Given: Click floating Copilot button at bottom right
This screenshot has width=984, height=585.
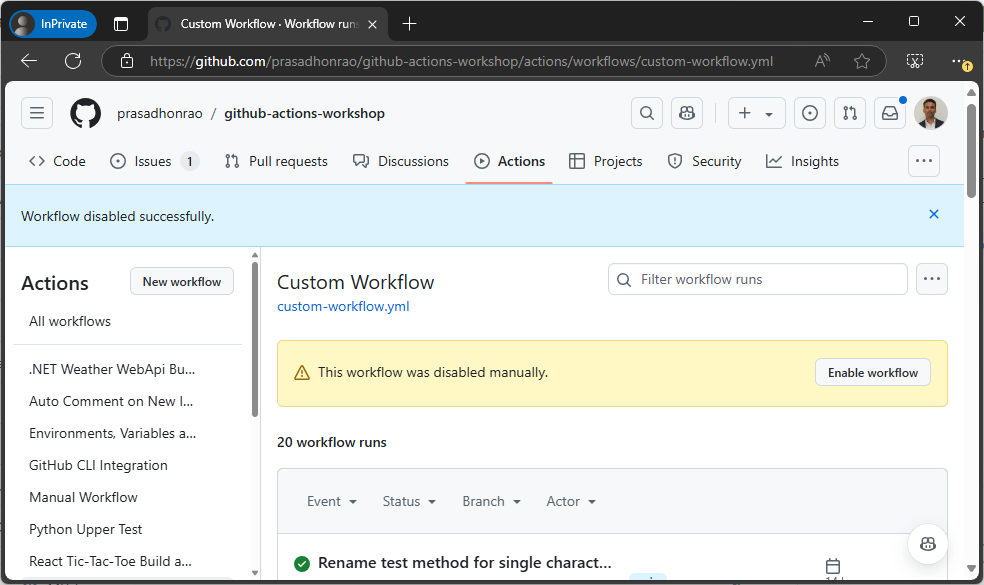Looking at the screenshot, I should pos(928,544).
